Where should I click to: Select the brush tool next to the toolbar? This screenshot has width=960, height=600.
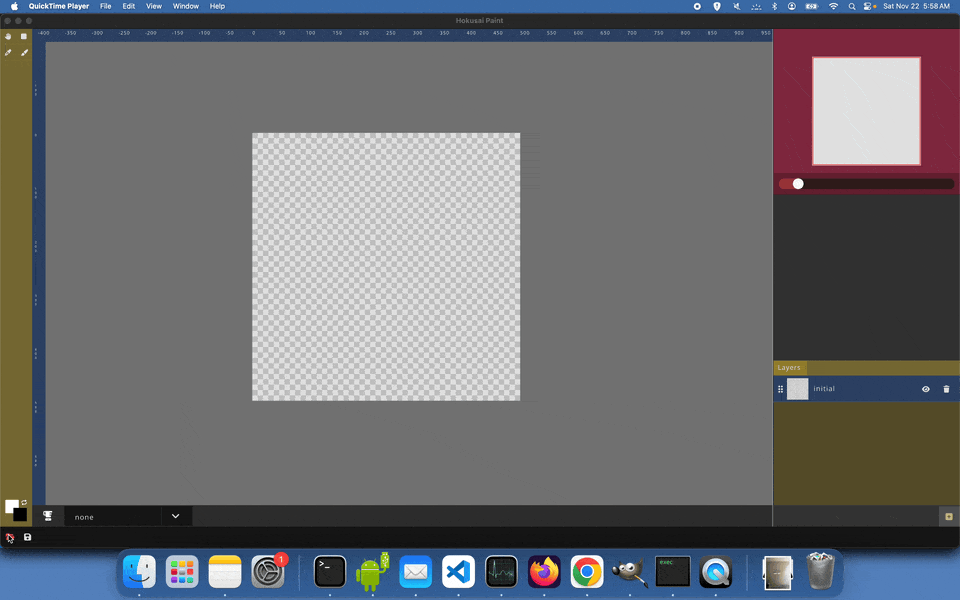click(x=24, y=52)
